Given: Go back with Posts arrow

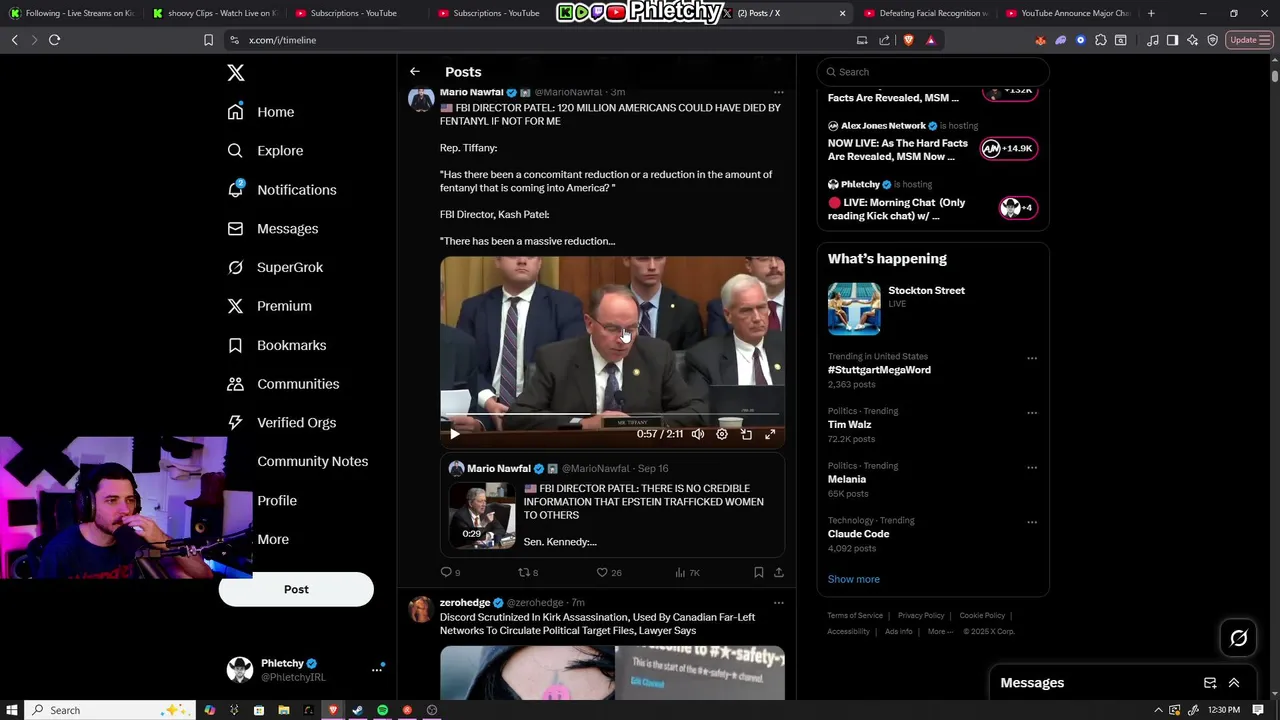Looking at the screenshot, I should tap(414, 72).
